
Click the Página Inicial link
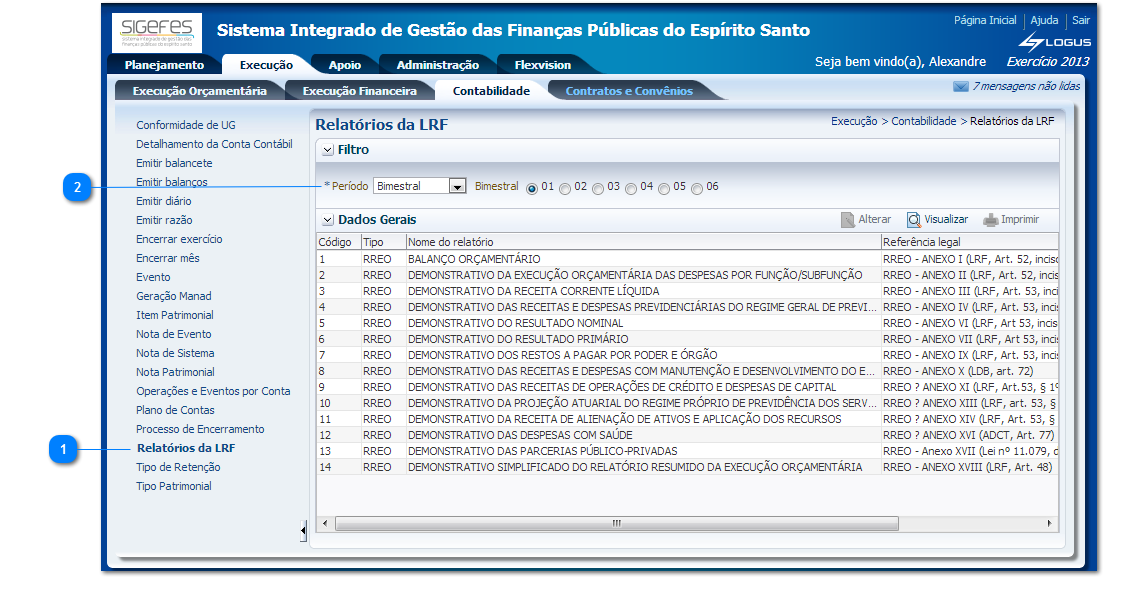(x=984, y=20)
